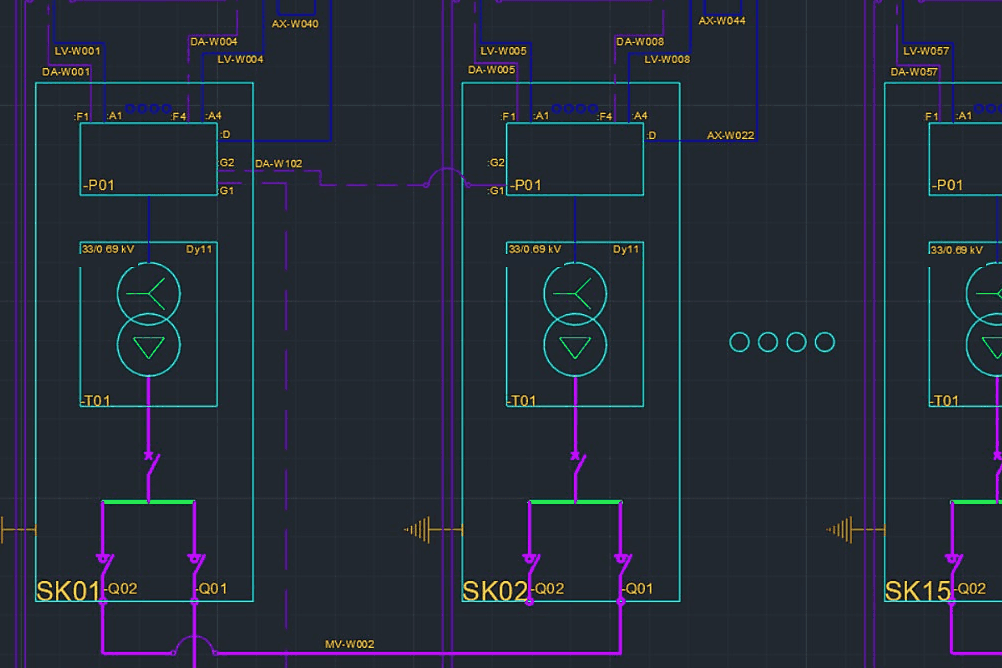Click the four cyan continuation circles between SK02 and SK15
The width and height of the screenshot is (1002, 668).
tap(782, 342)
